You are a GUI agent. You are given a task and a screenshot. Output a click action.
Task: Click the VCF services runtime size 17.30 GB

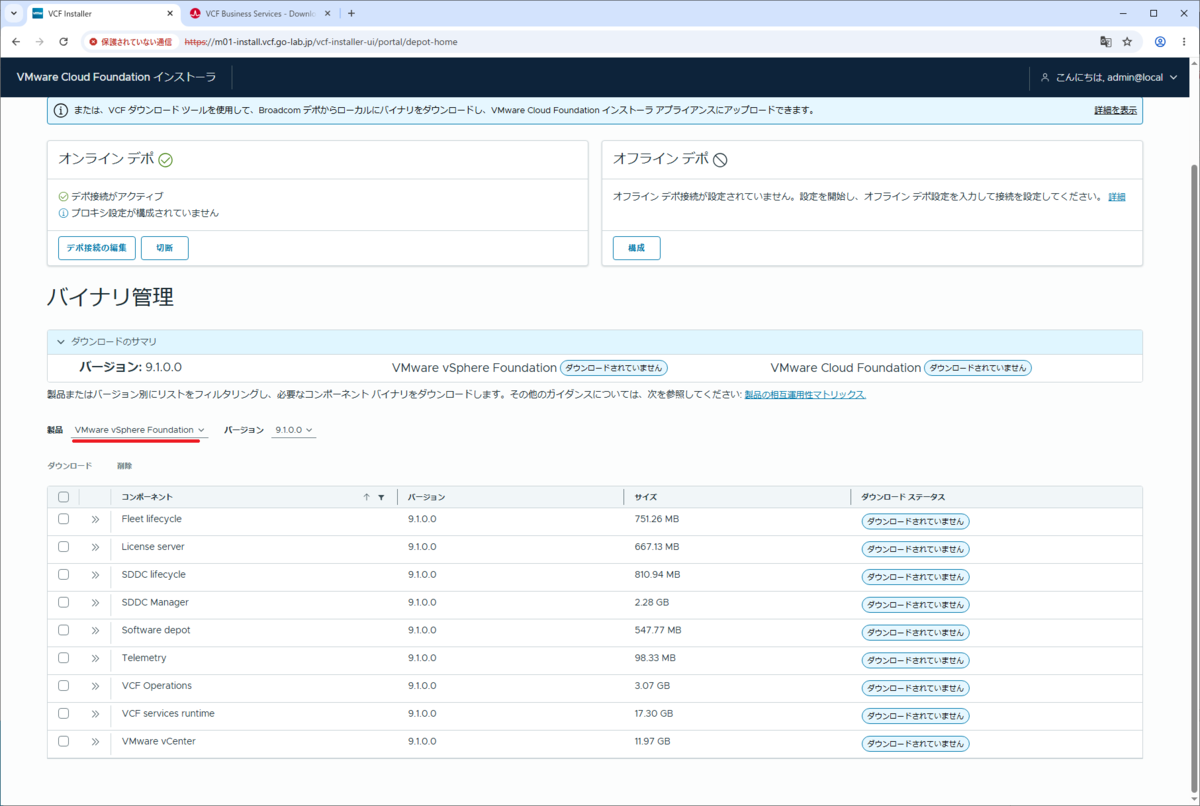pos(653,714)
